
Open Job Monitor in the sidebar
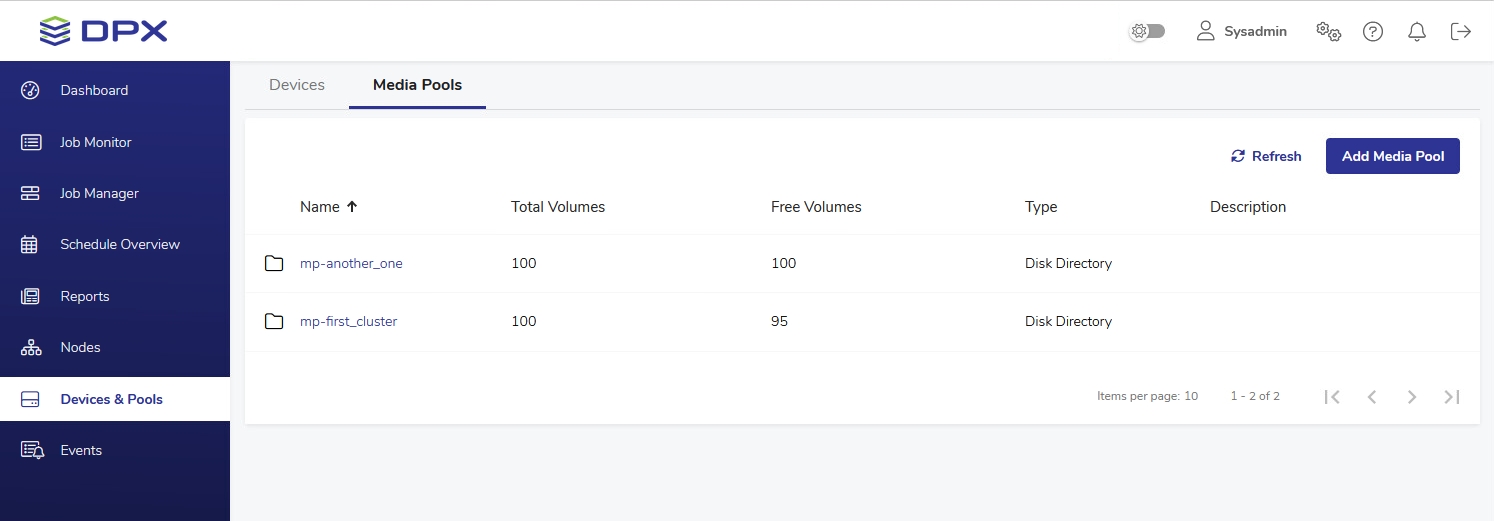tap(95, 142)
